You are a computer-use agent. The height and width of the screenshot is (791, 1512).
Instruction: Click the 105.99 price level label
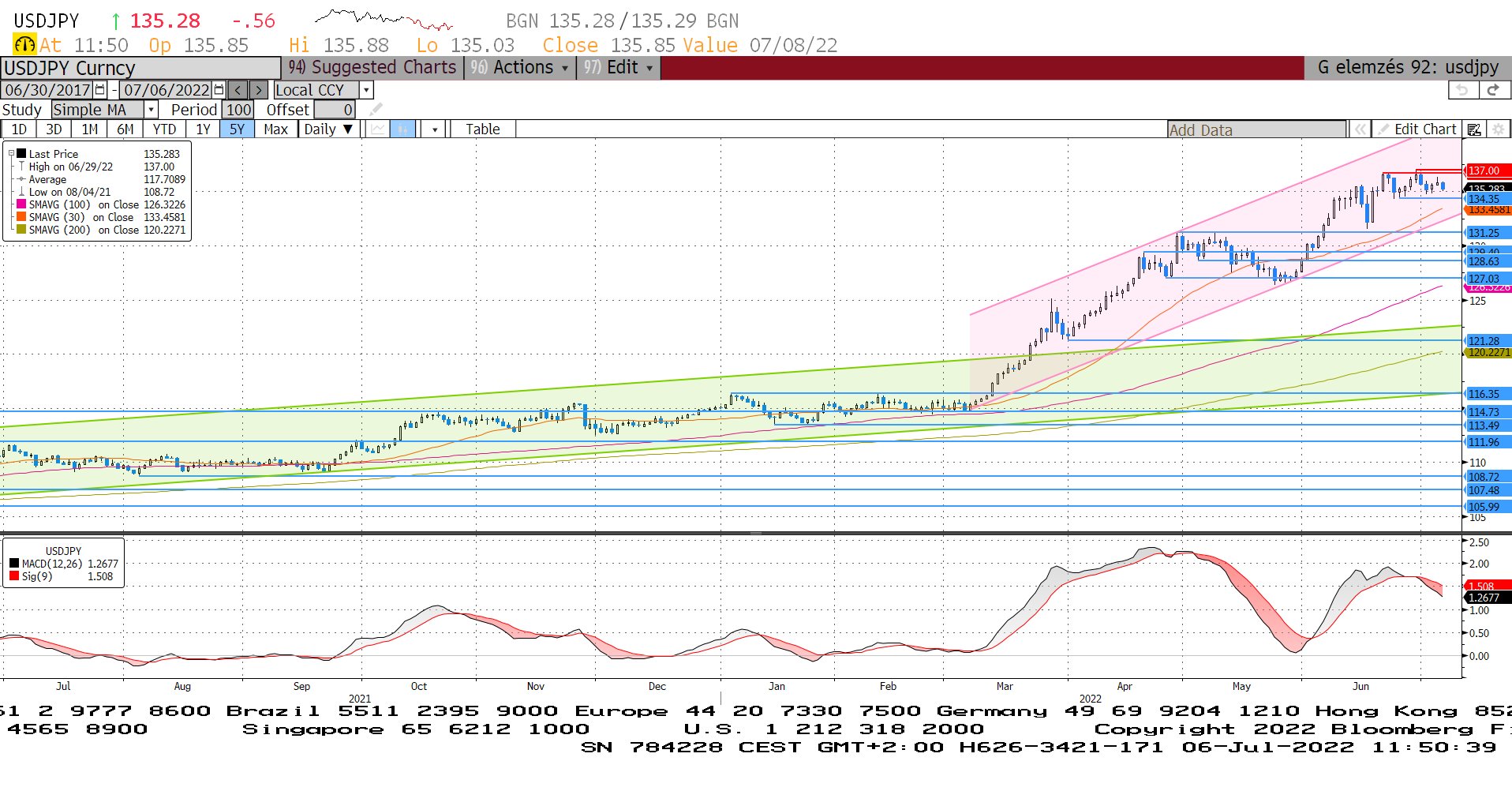(1488, 507)
